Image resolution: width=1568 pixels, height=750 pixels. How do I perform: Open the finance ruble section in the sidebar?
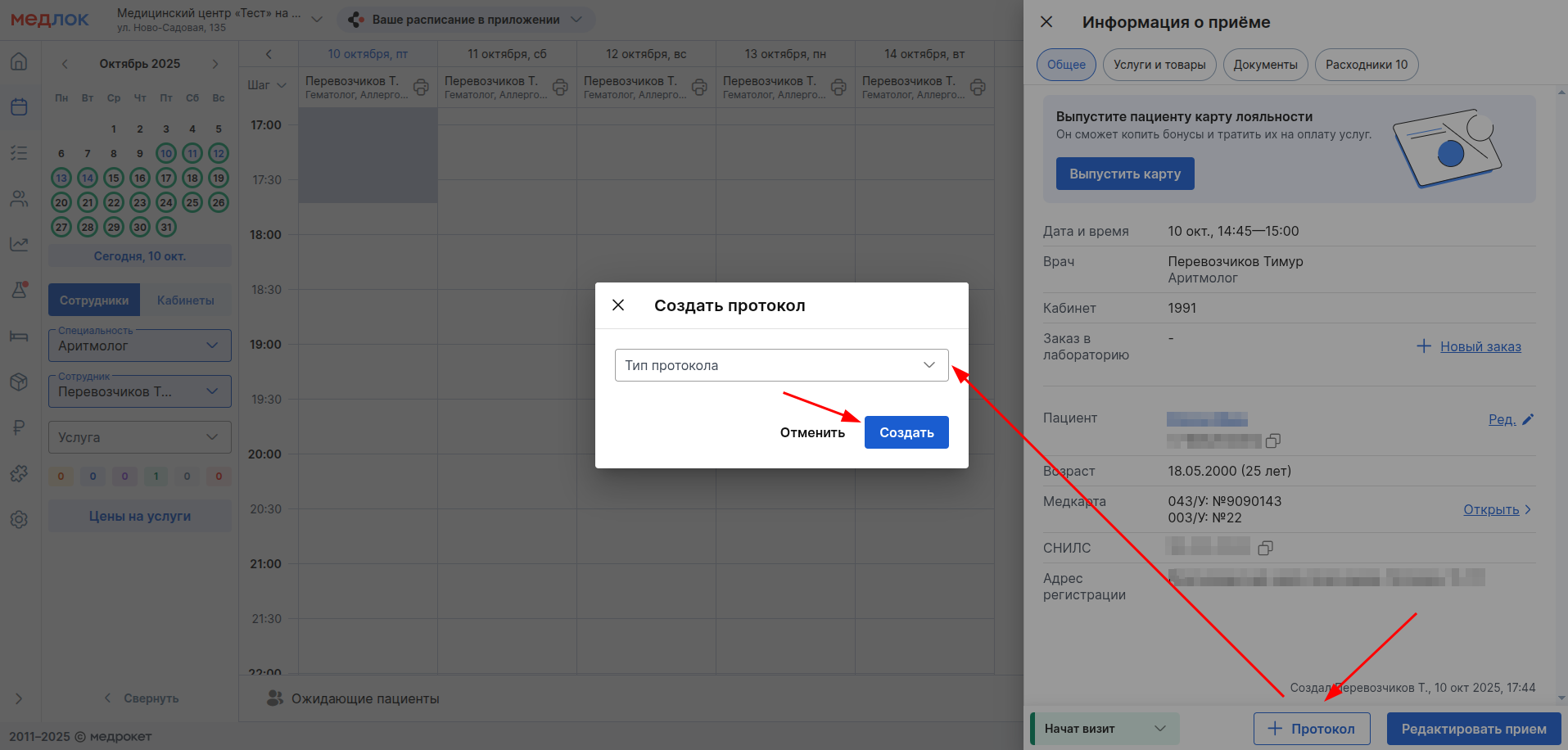click(19, 427)
